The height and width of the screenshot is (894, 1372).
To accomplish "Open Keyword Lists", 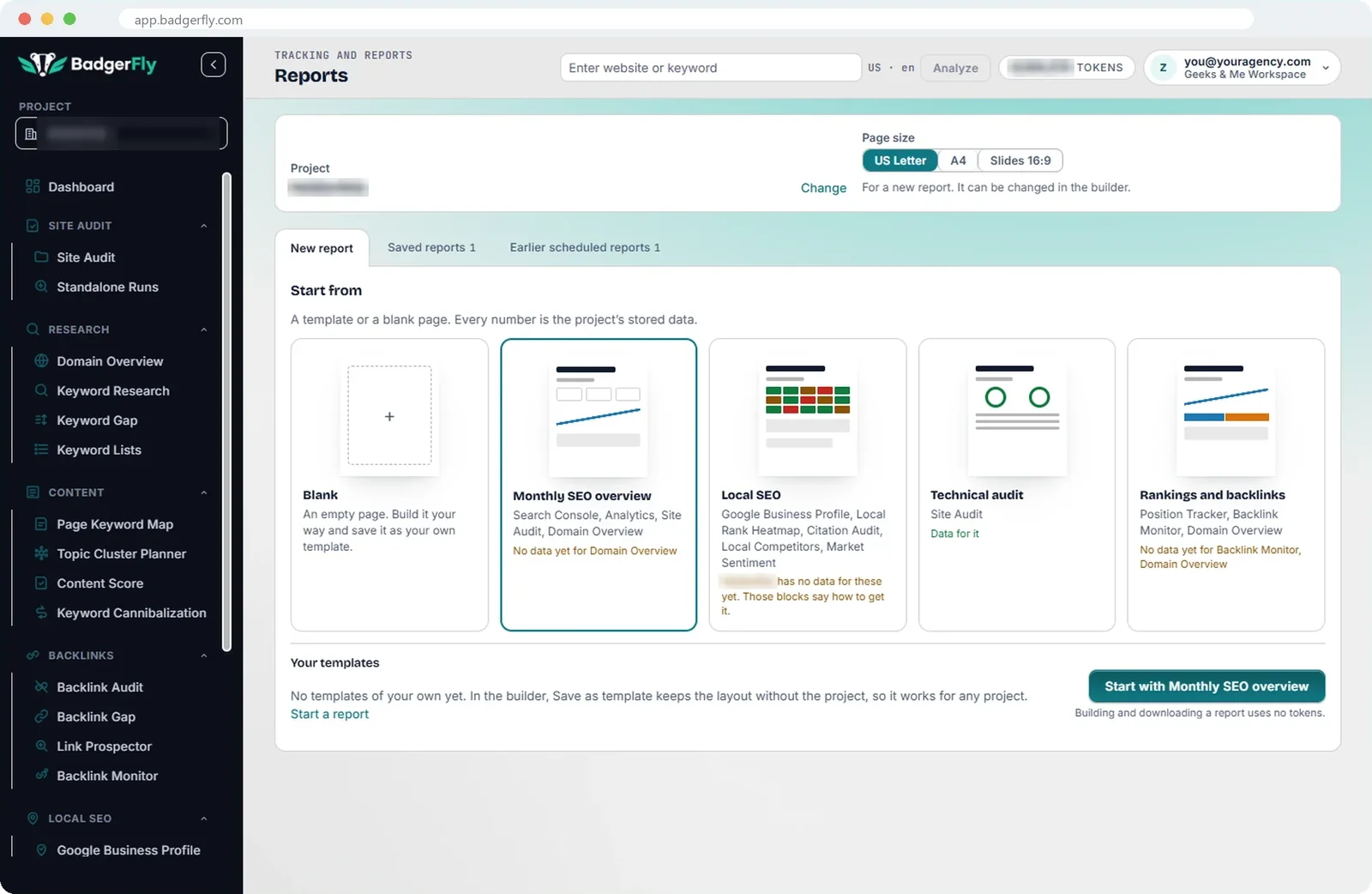I will [x=99, y=450].
